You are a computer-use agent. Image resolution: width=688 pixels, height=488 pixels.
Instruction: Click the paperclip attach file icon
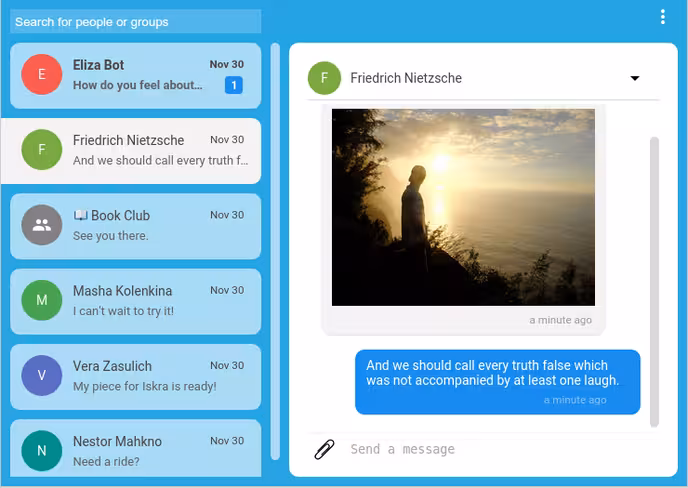tap(324, 449)
